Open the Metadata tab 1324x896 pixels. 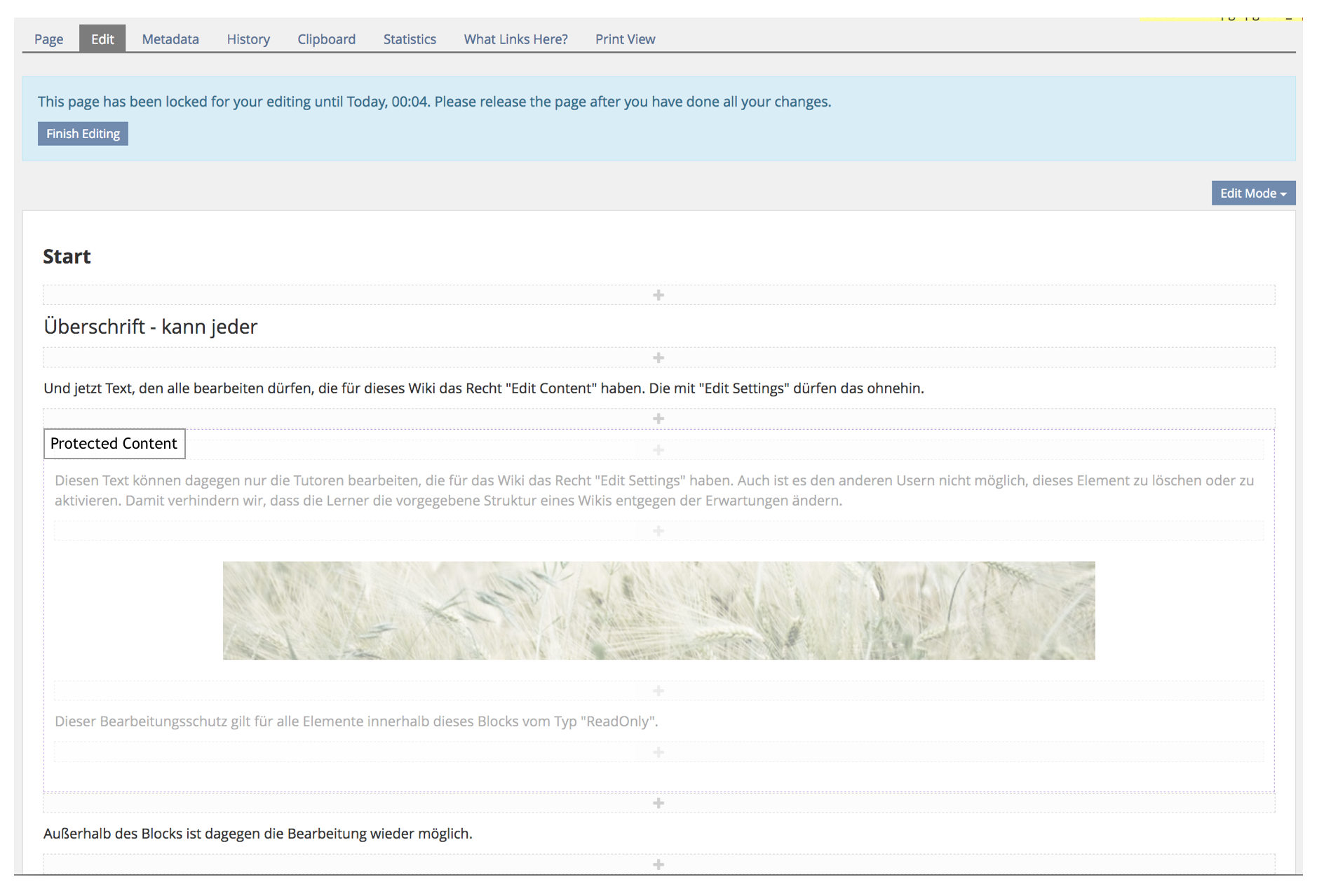coord(170,39)
